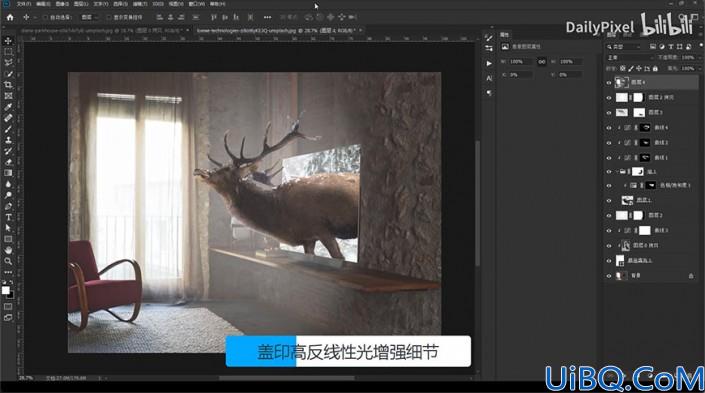This screenshot has height=393, width=705.
Task: Expand the extra tools ellipsis in toolbox
Action: pyautogui.click(x=8, y=272)
